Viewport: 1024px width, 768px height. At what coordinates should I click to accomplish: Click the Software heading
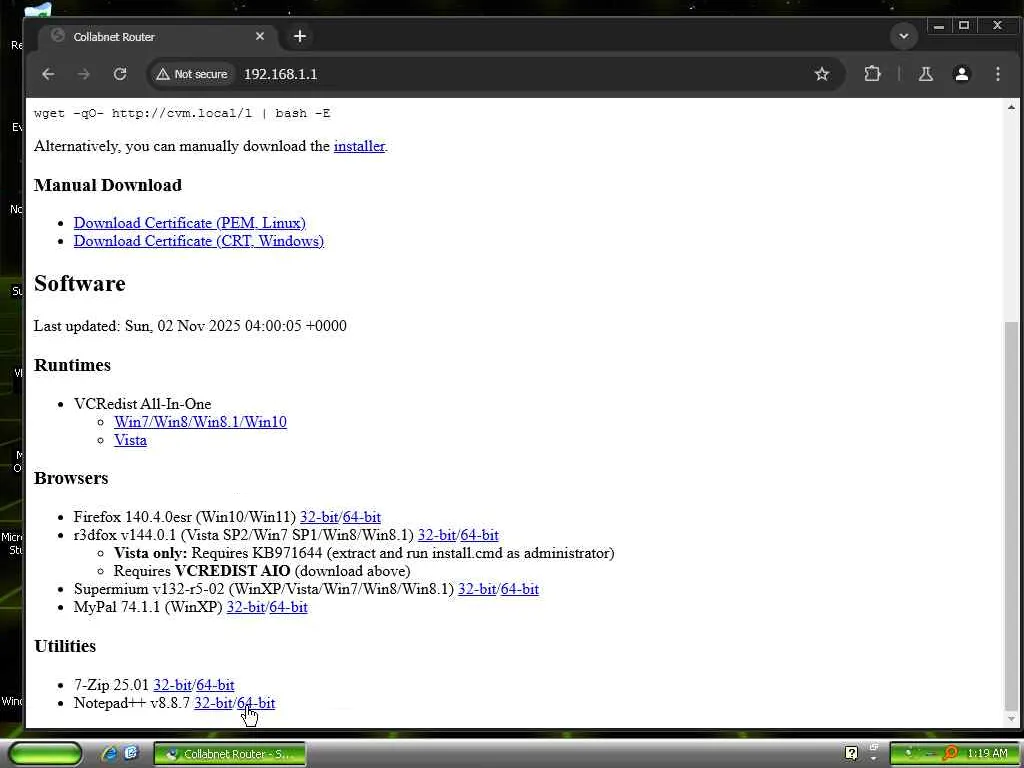[x=80, y=283]
